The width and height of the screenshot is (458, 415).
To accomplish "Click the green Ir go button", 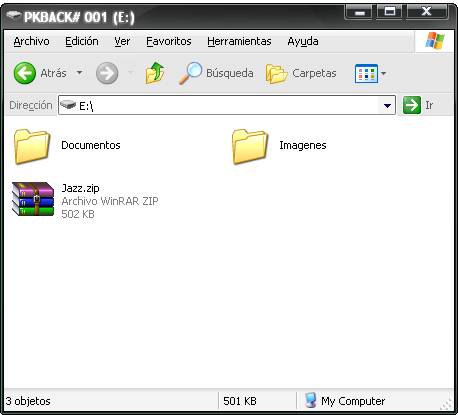I will click(x=412, y=105).
